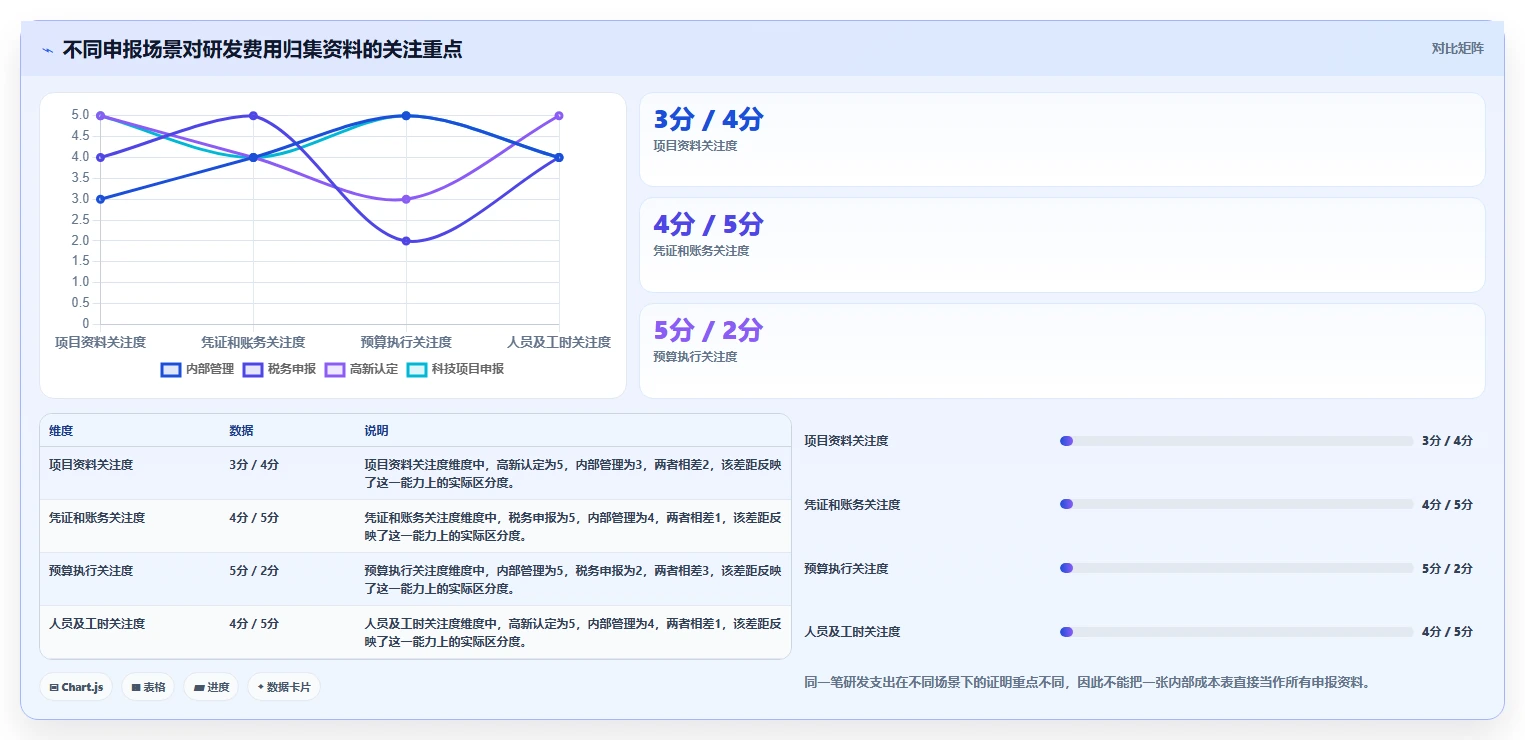Click the lightning icon beside the page title
The width and height of the screenshot is (1525, 740).
tap(47, 50)
